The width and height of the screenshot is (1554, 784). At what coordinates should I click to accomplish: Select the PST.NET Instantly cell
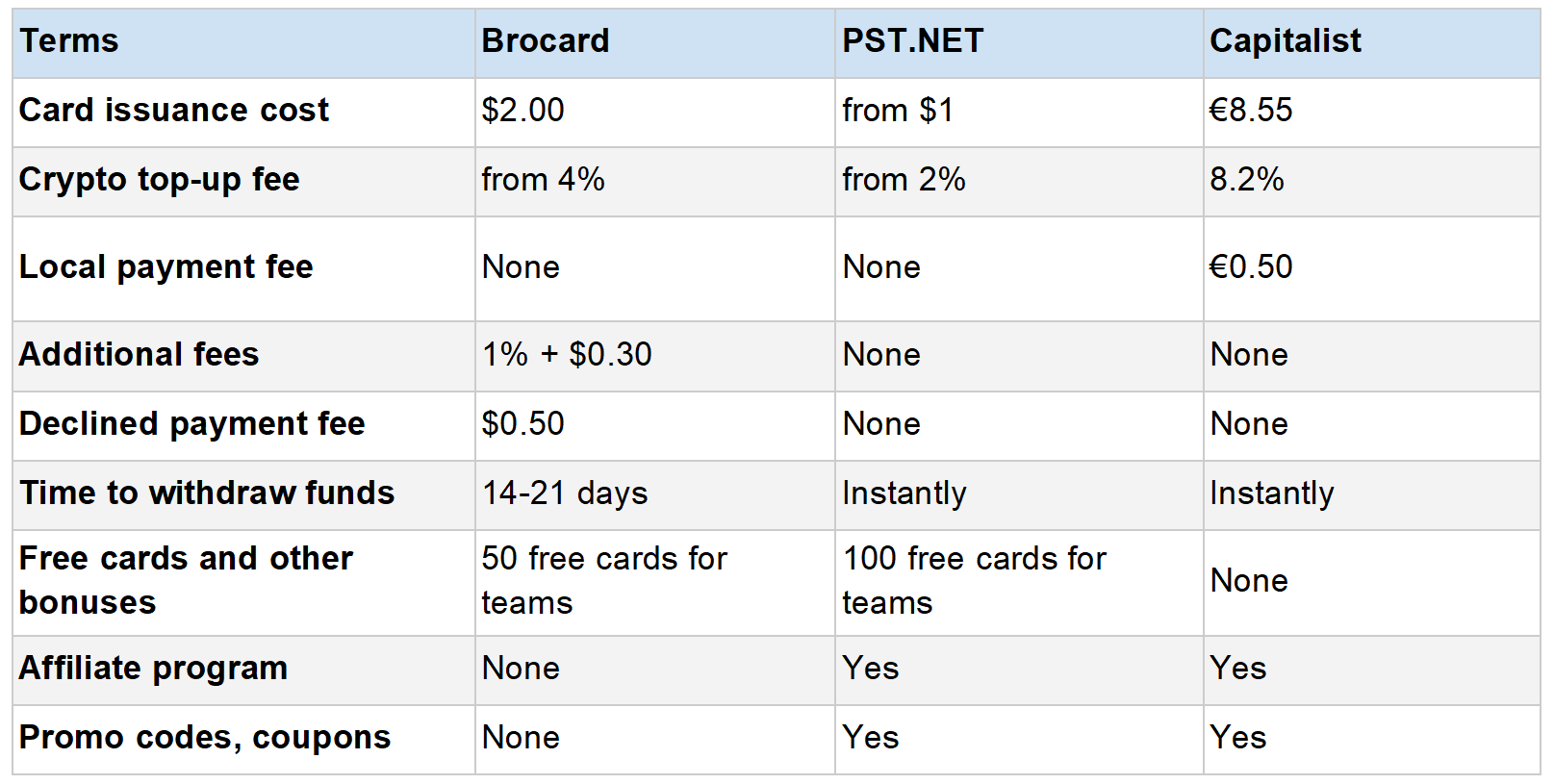point(1019,494)
